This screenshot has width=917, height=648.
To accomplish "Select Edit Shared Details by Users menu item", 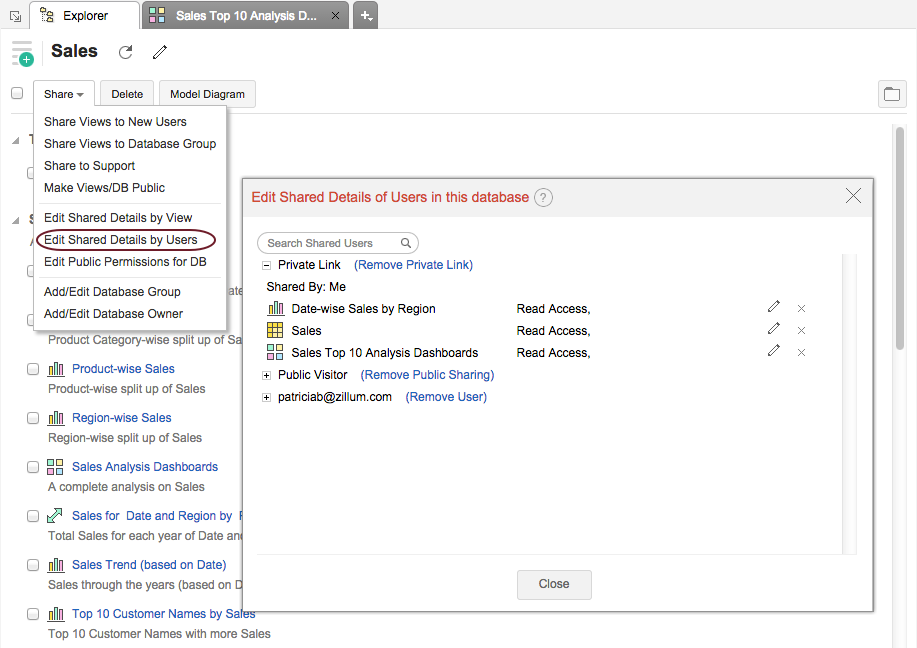I will (x=121, y=240).
